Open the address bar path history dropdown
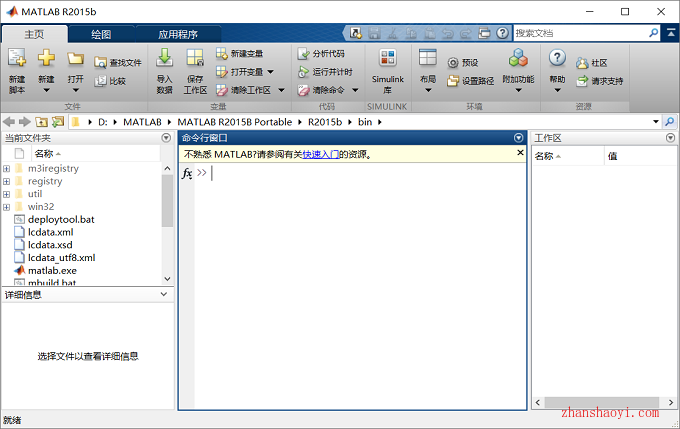 tap(656, 122)
